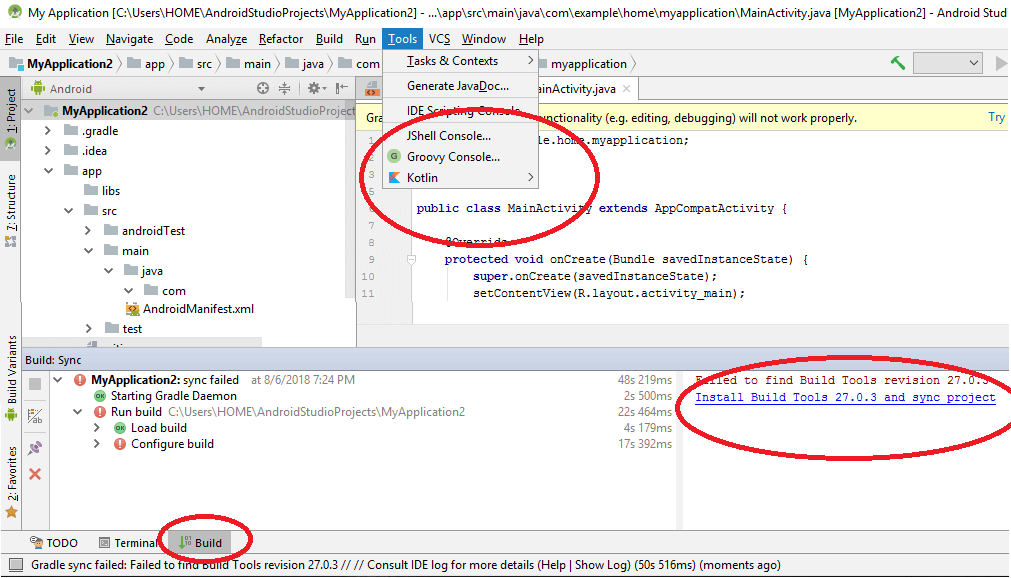Collapse the Run build node

click(78, 412)
